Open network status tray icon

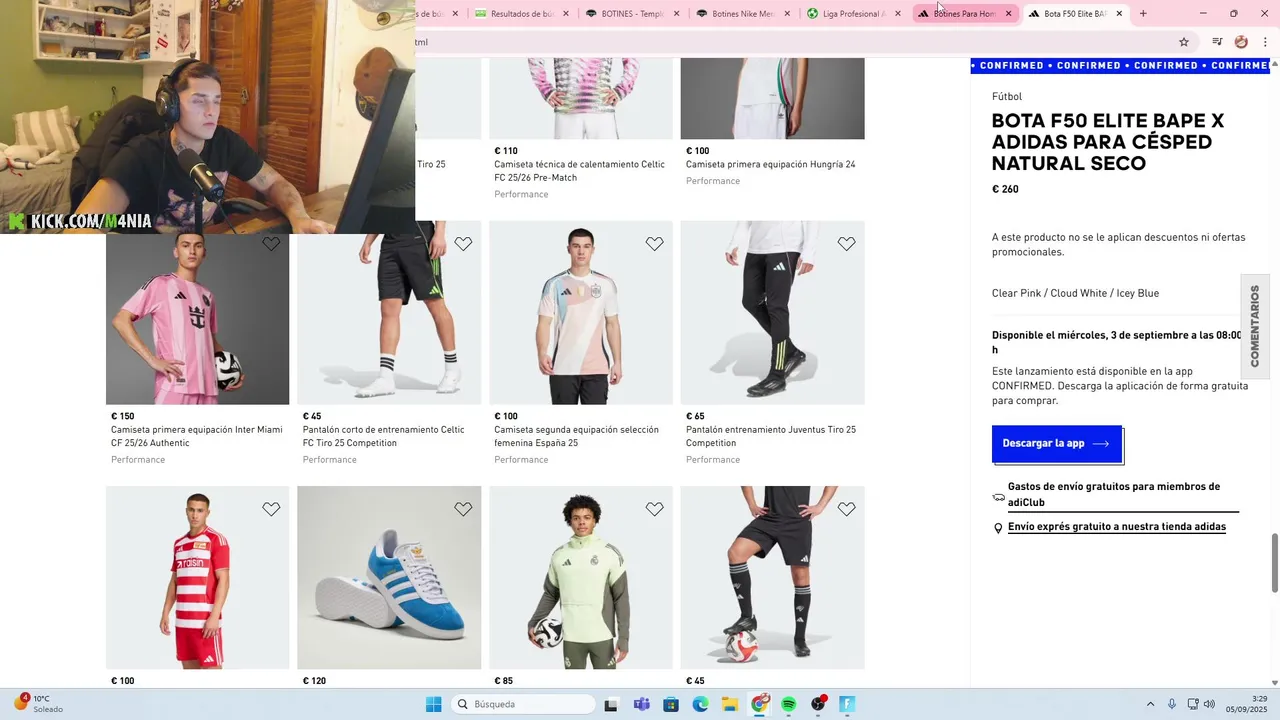(x=1193, y=704)
